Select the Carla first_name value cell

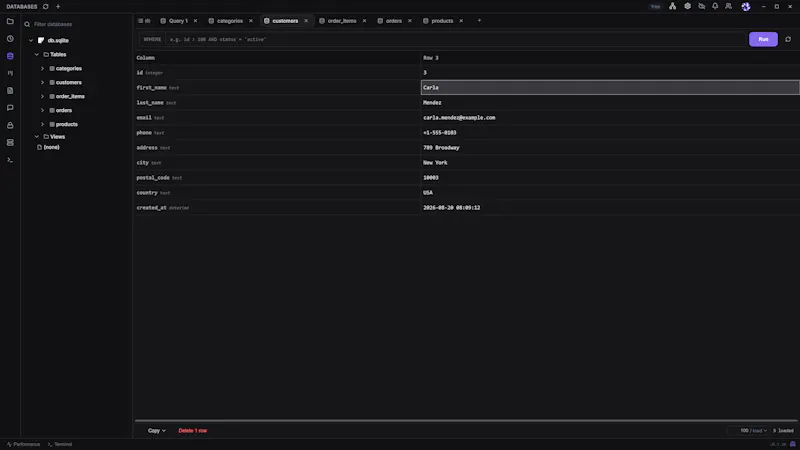pyautogui.click(x=610, y=88)
